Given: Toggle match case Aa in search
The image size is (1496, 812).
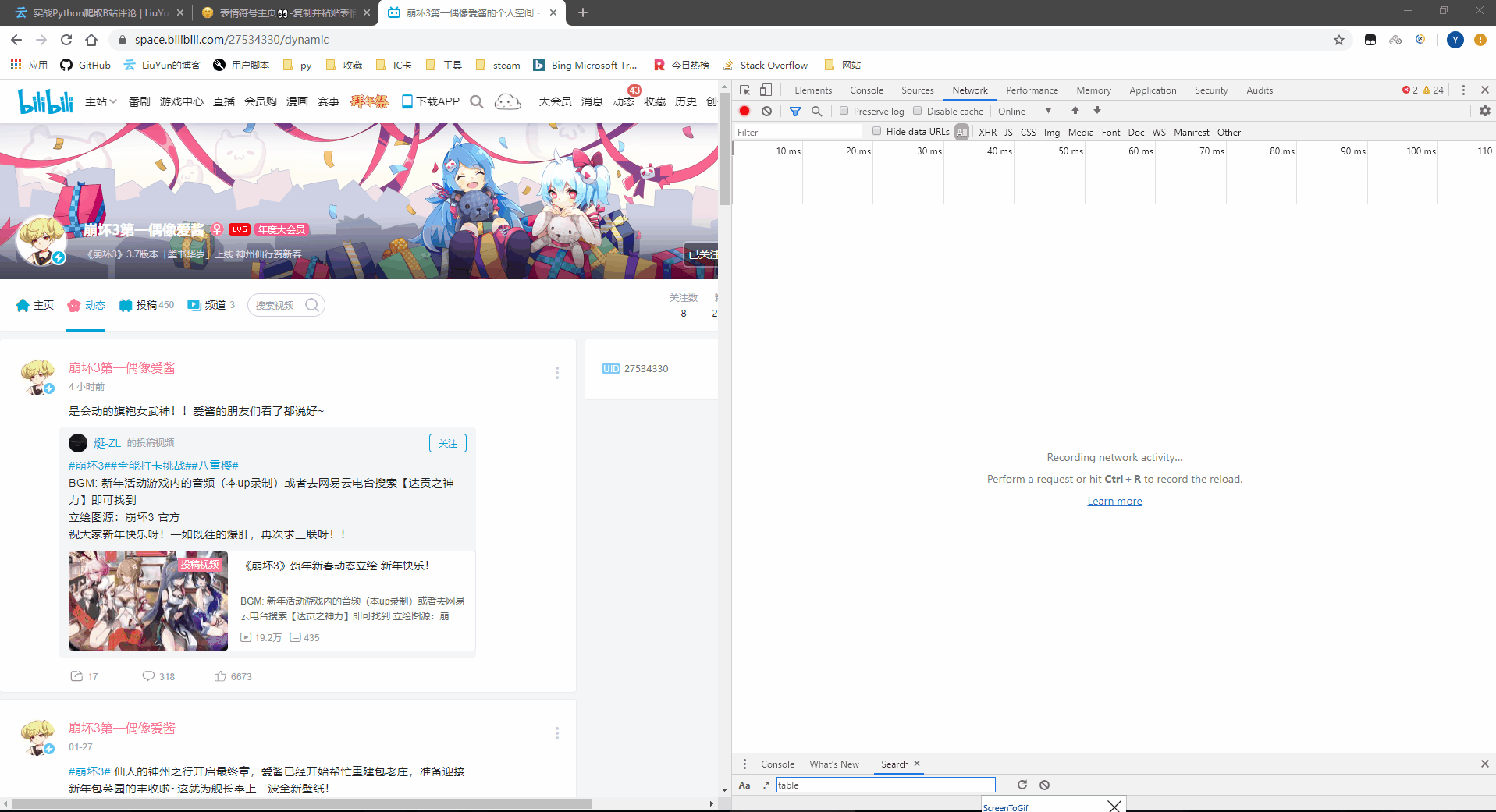Looking at the screenshot, I should [744, 785].
